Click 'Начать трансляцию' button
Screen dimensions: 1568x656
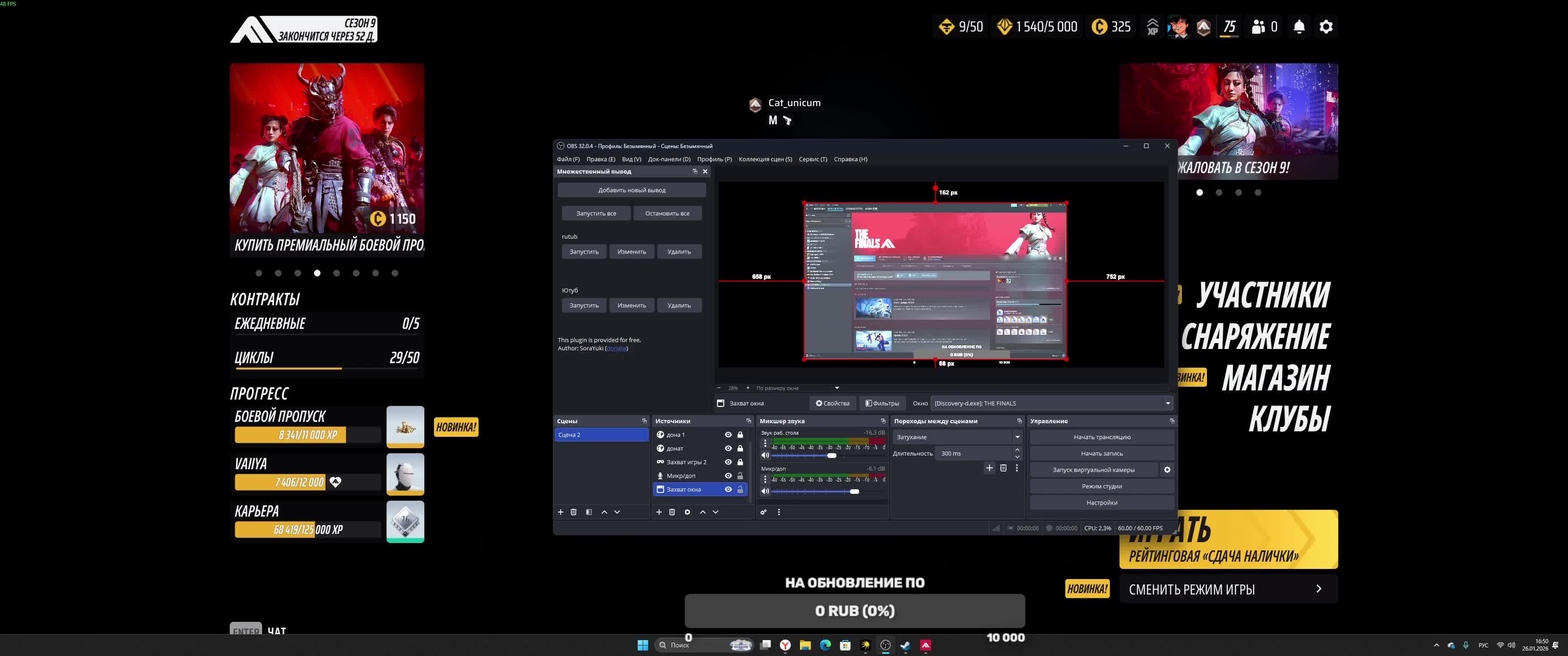[1102, 437]
